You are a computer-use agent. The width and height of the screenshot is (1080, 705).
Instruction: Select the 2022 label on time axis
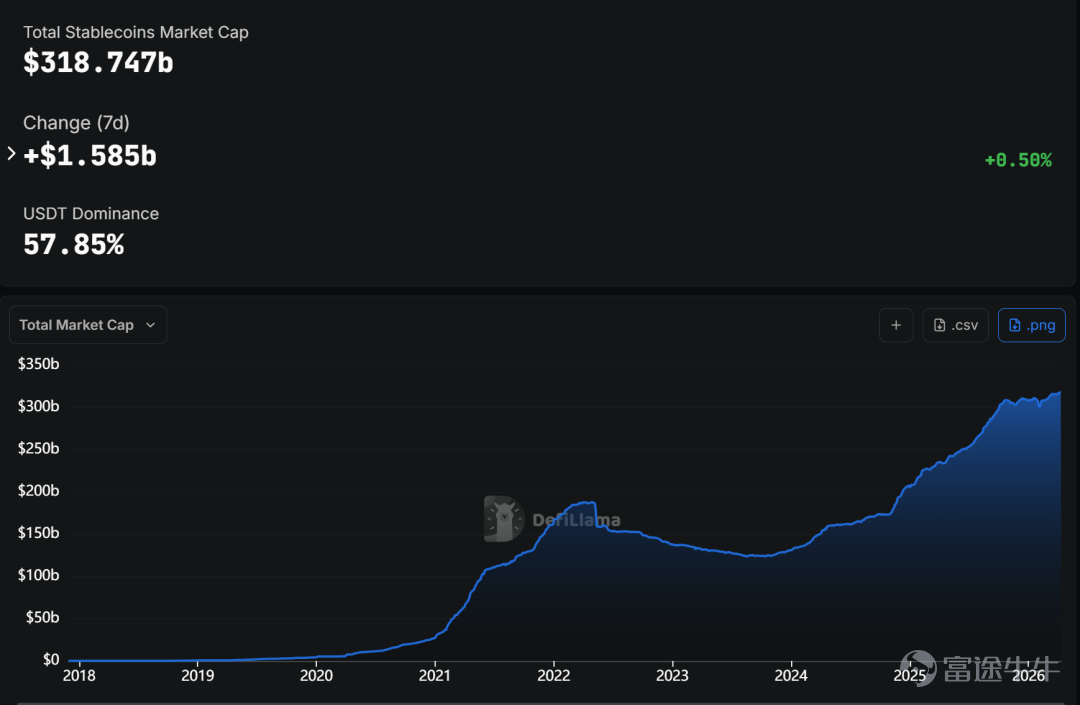pyautogui.click(x=554, y=675)
